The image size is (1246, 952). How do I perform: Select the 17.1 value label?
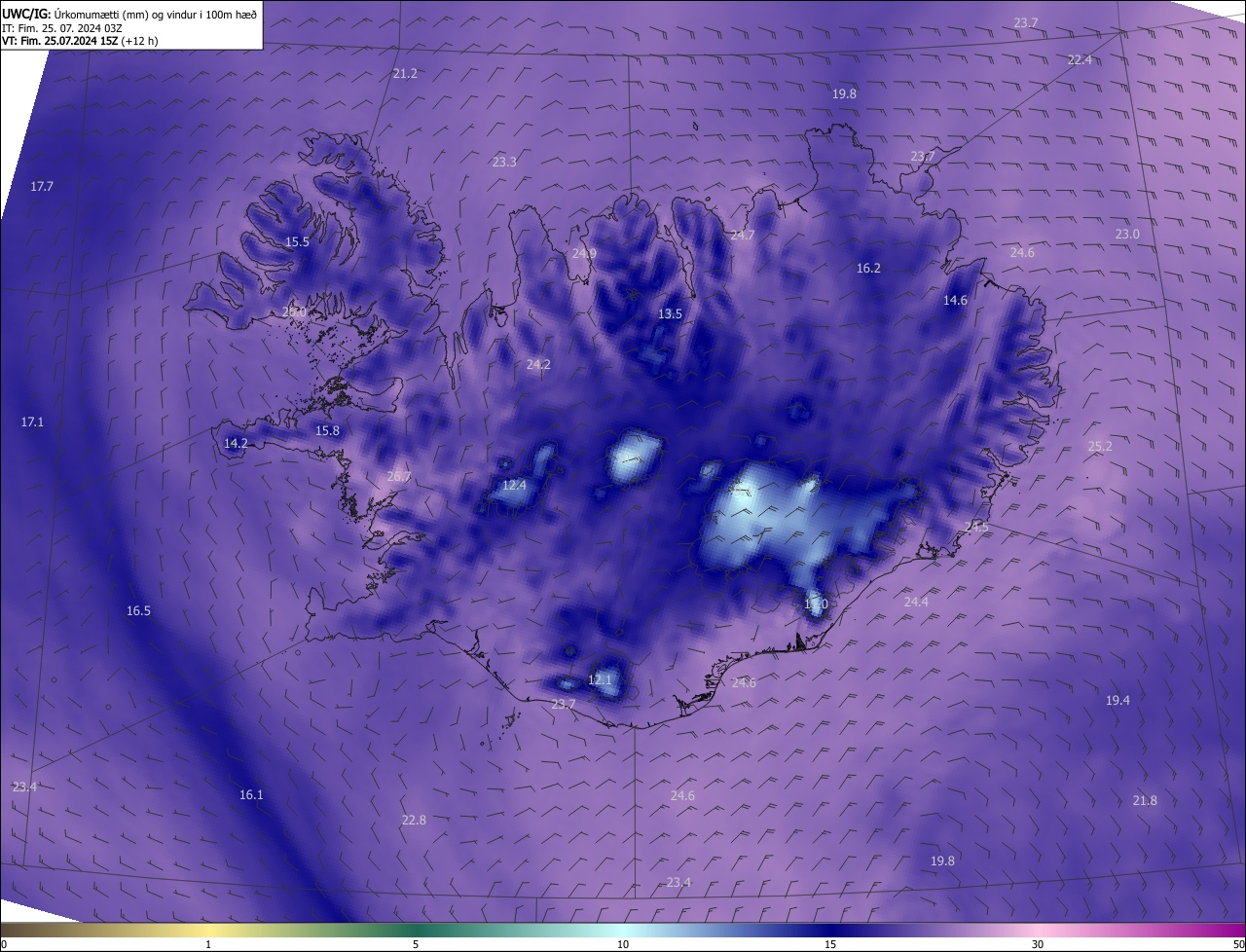click(x=32, y=421)
